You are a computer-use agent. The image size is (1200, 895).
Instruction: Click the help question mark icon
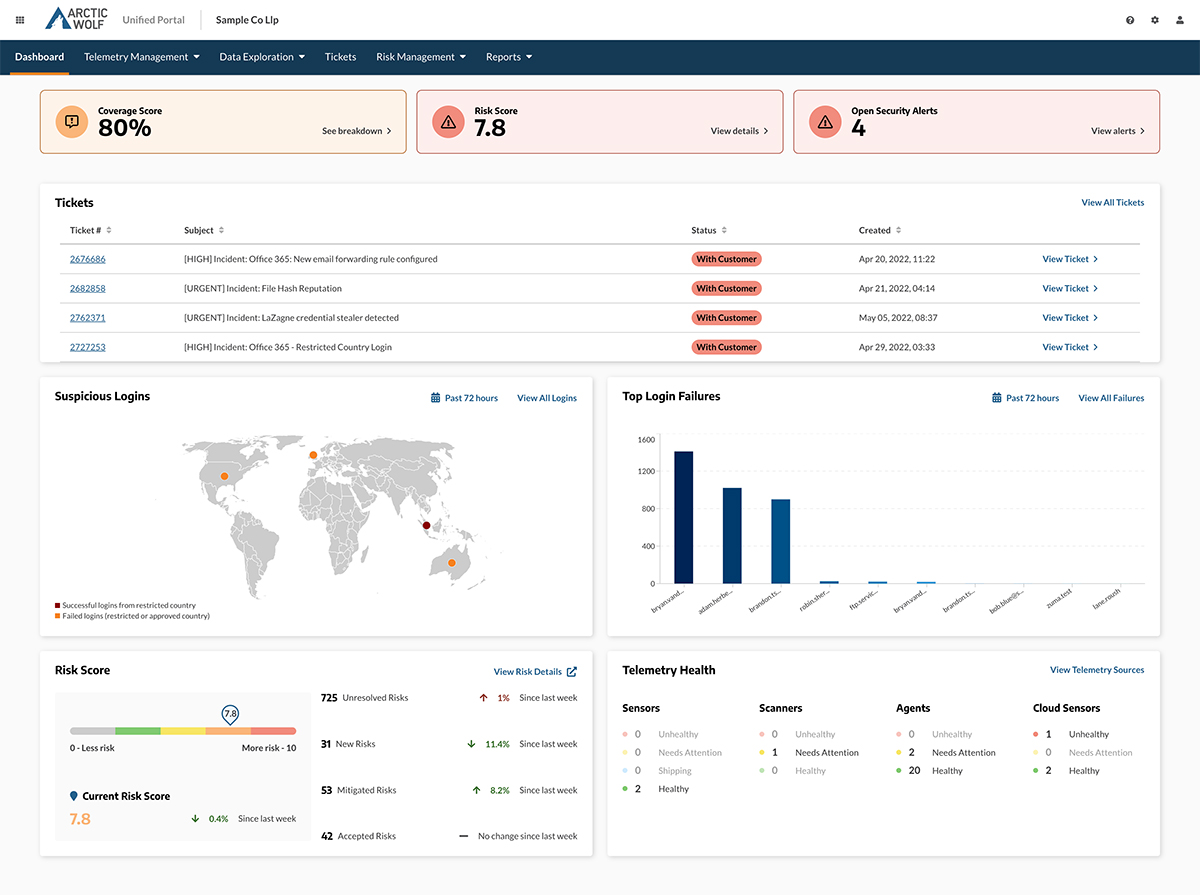coord(1130,20)
